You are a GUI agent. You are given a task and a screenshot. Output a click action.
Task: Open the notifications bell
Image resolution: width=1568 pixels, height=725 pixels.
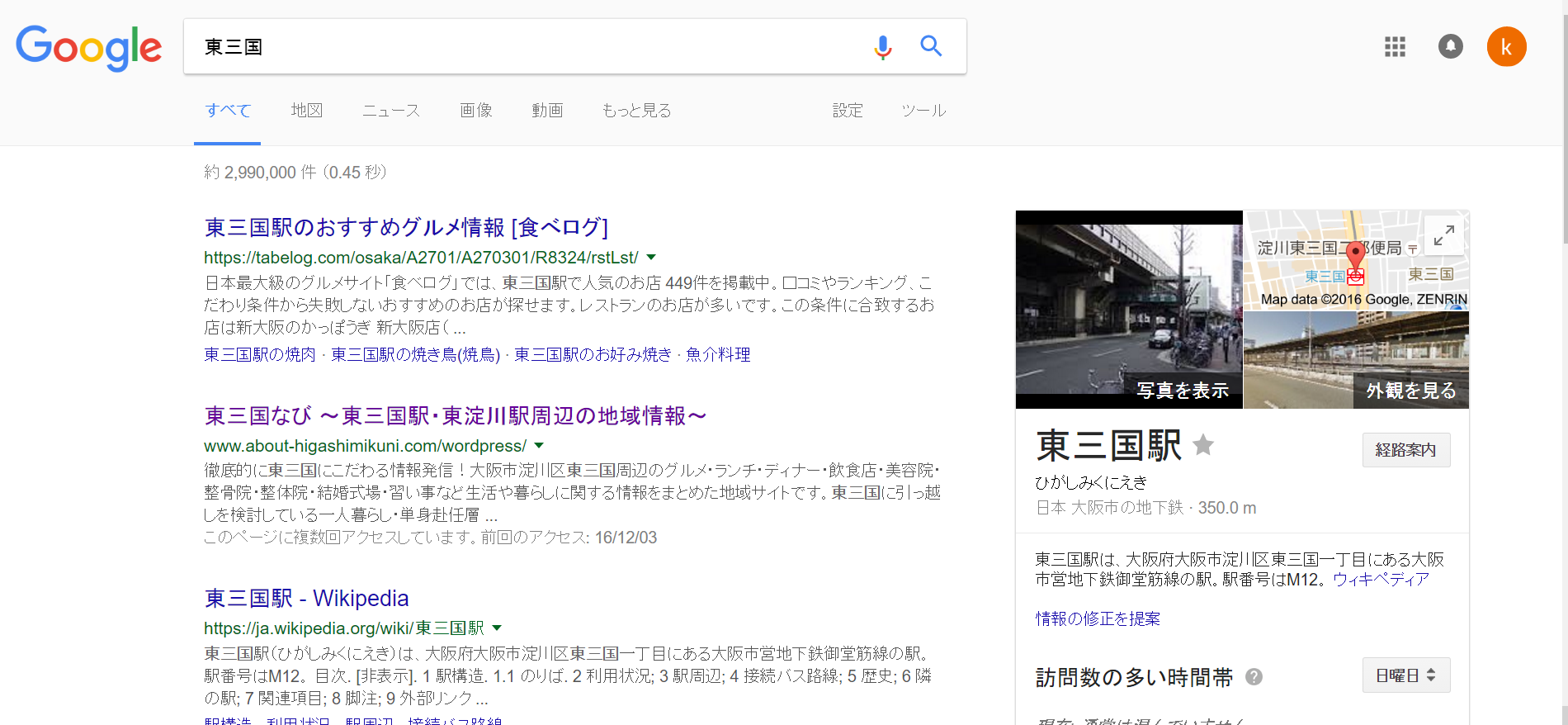[x=1450, y=46]
